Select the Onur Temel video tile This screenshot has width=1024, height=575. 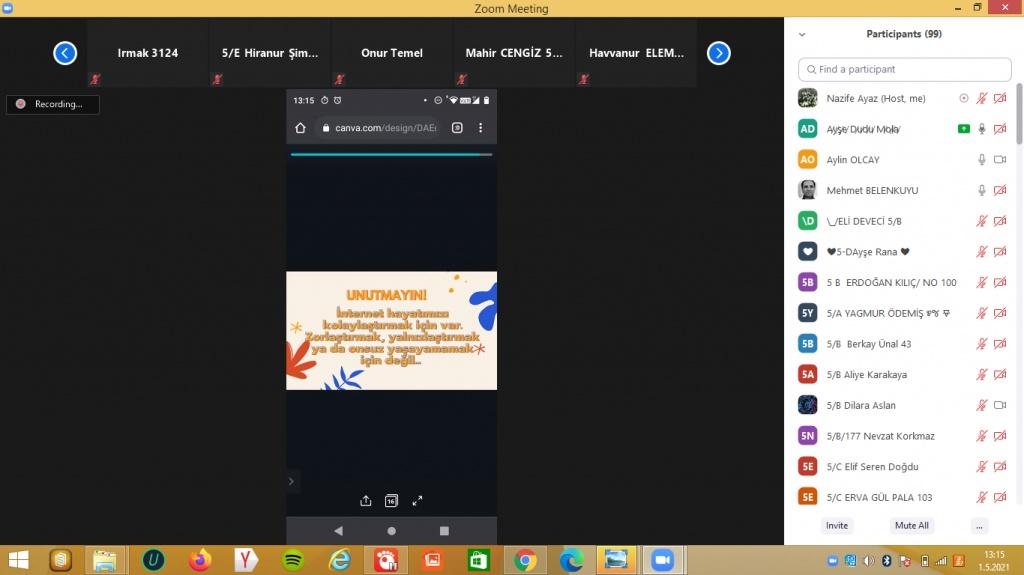(x=392, y=54)
